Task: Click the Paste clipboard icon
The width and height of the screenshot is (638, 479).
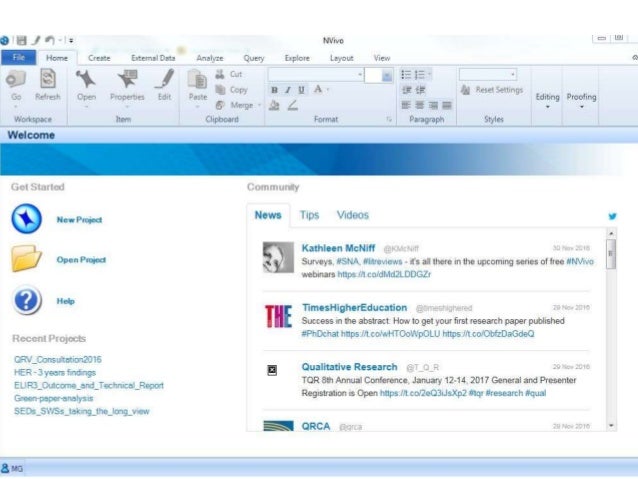Action: tap(197, 79)
